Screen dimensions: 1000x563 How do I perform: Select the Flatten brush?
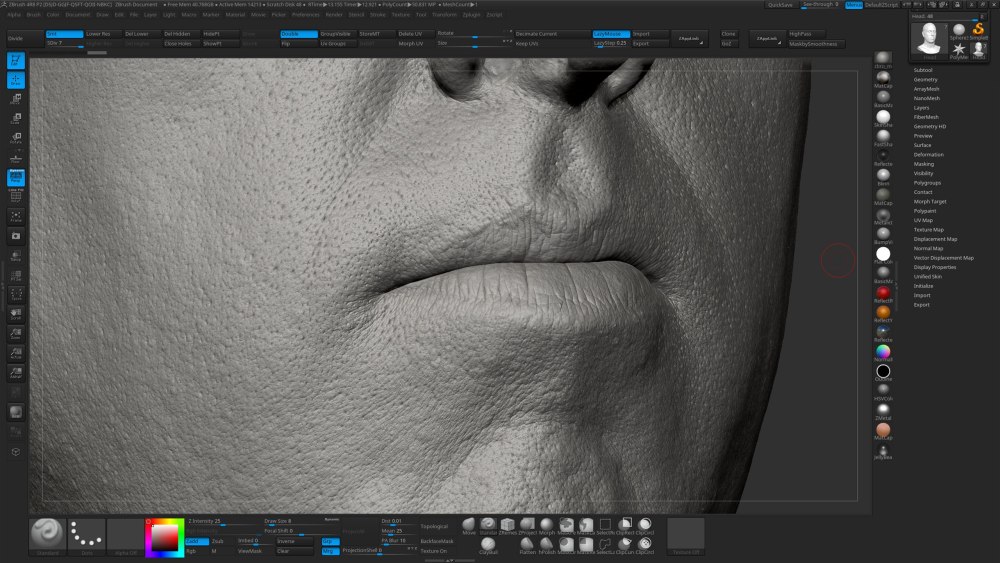[x=527, y=546]
